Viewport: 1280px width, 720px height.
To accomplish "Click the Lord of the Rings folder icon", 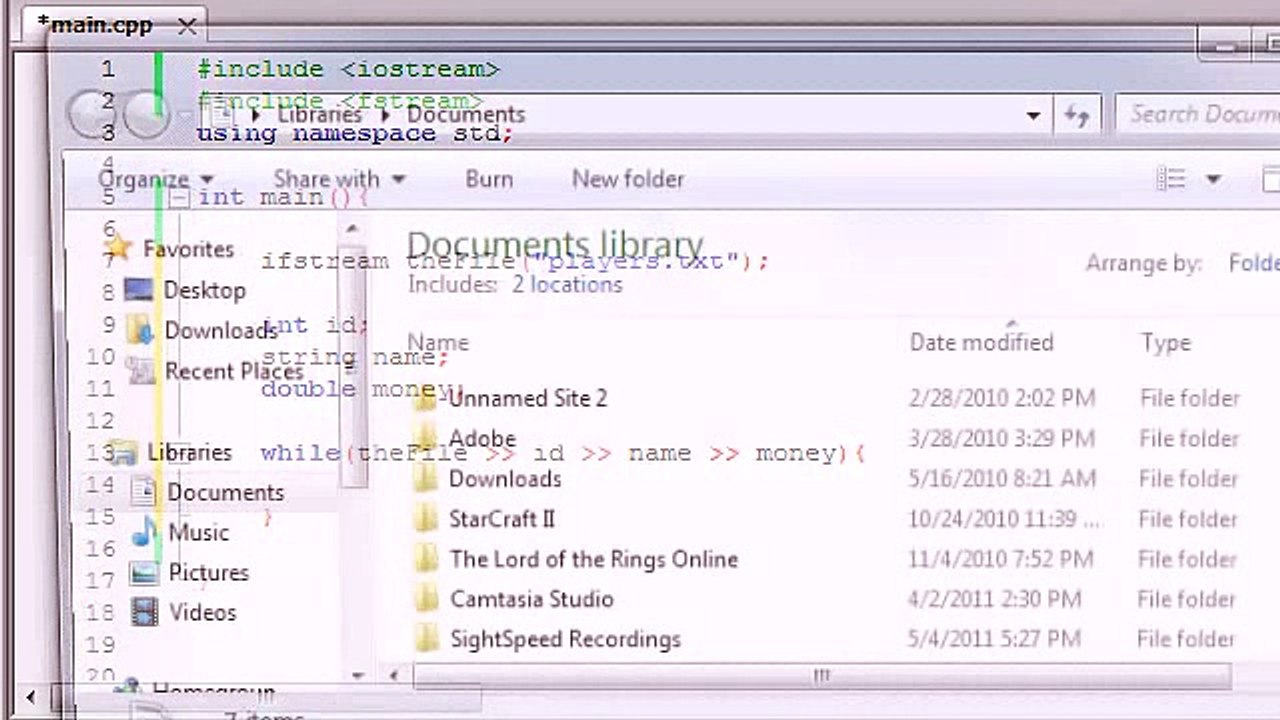I will (427, 559).
